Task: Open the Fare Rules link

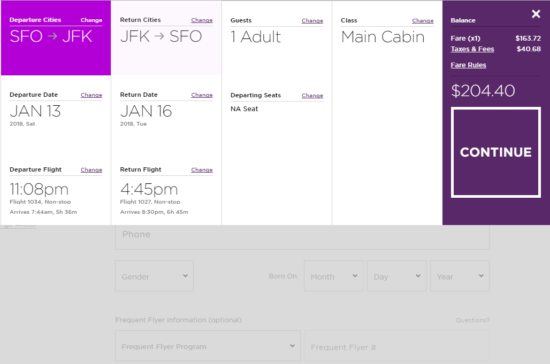Action: 468,65
